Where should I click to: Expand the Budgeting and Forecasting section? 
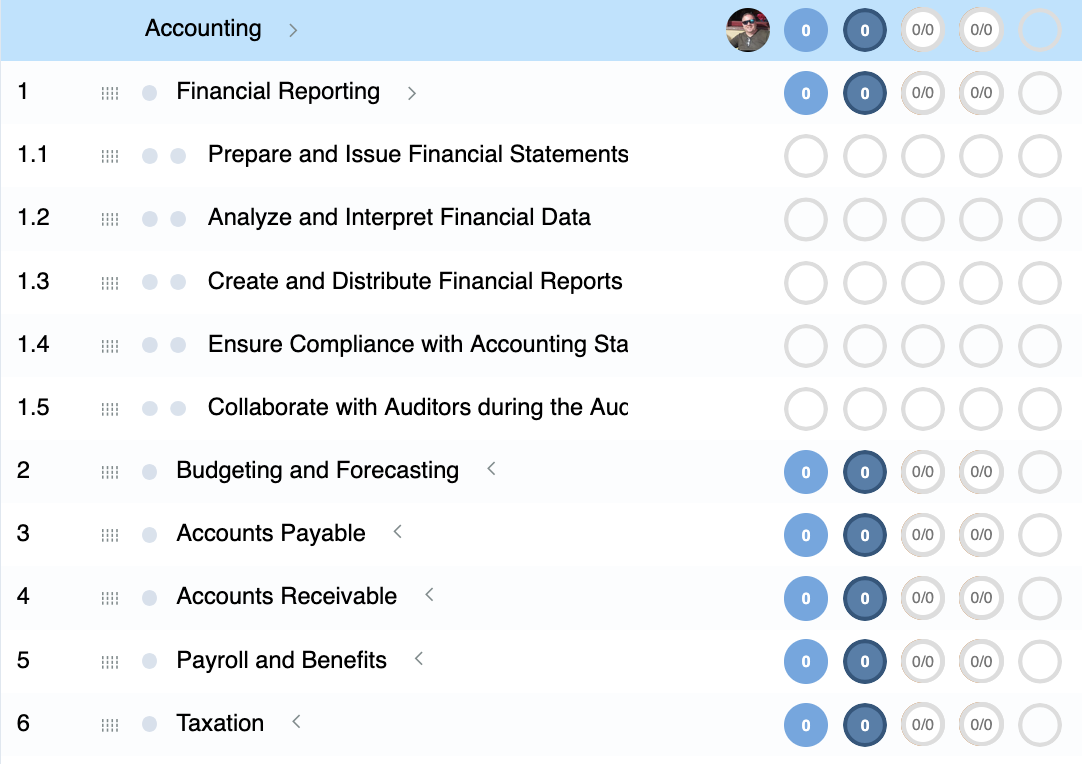click(x=491, y=468)
